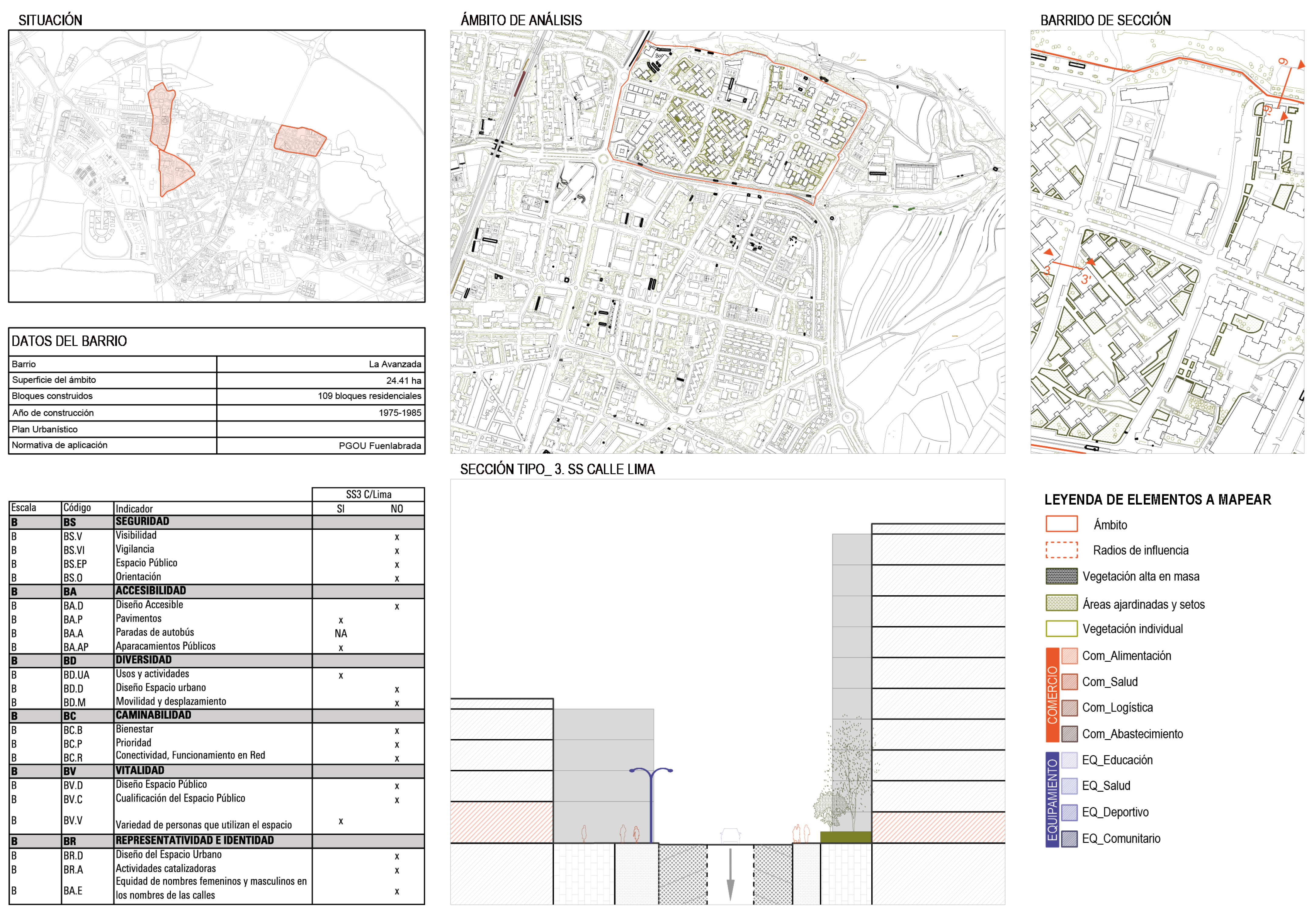The width and height of the screenshot is (1316, 916).
Task: Click the NO mark for Visibilidad row
Action: click(397, 537)
